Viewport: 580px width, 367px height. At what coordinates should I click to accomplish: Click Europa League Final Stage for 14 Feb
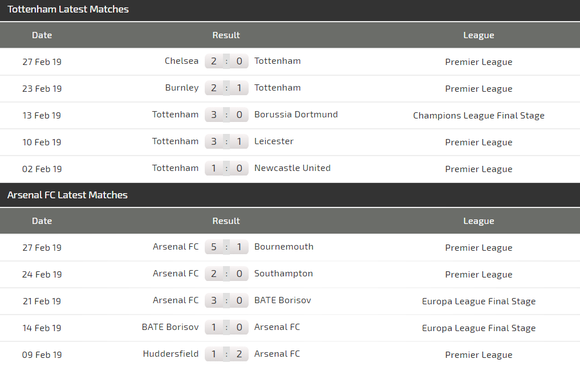point(479,328)
